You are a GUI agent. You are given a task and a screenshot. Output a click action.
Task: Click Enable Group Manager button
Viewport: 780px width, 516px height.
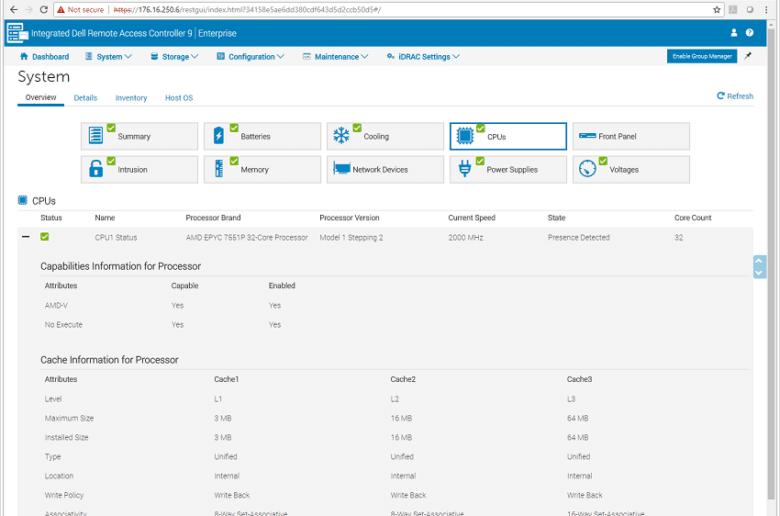[x=702, y=56]
